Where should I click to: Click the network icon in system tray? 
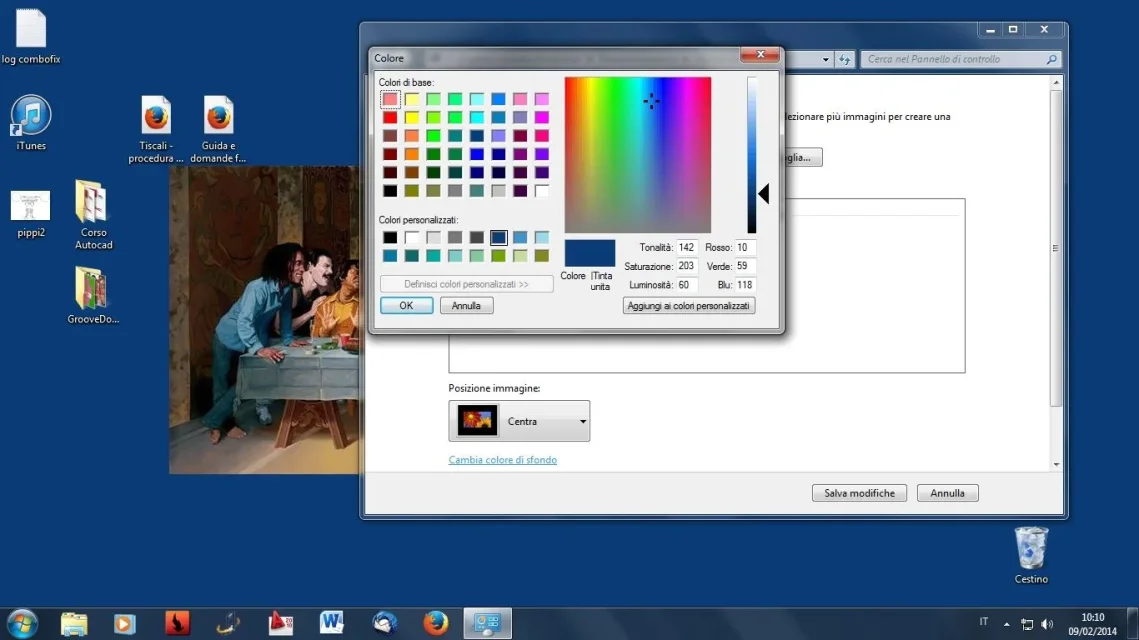click(1026, 624)
